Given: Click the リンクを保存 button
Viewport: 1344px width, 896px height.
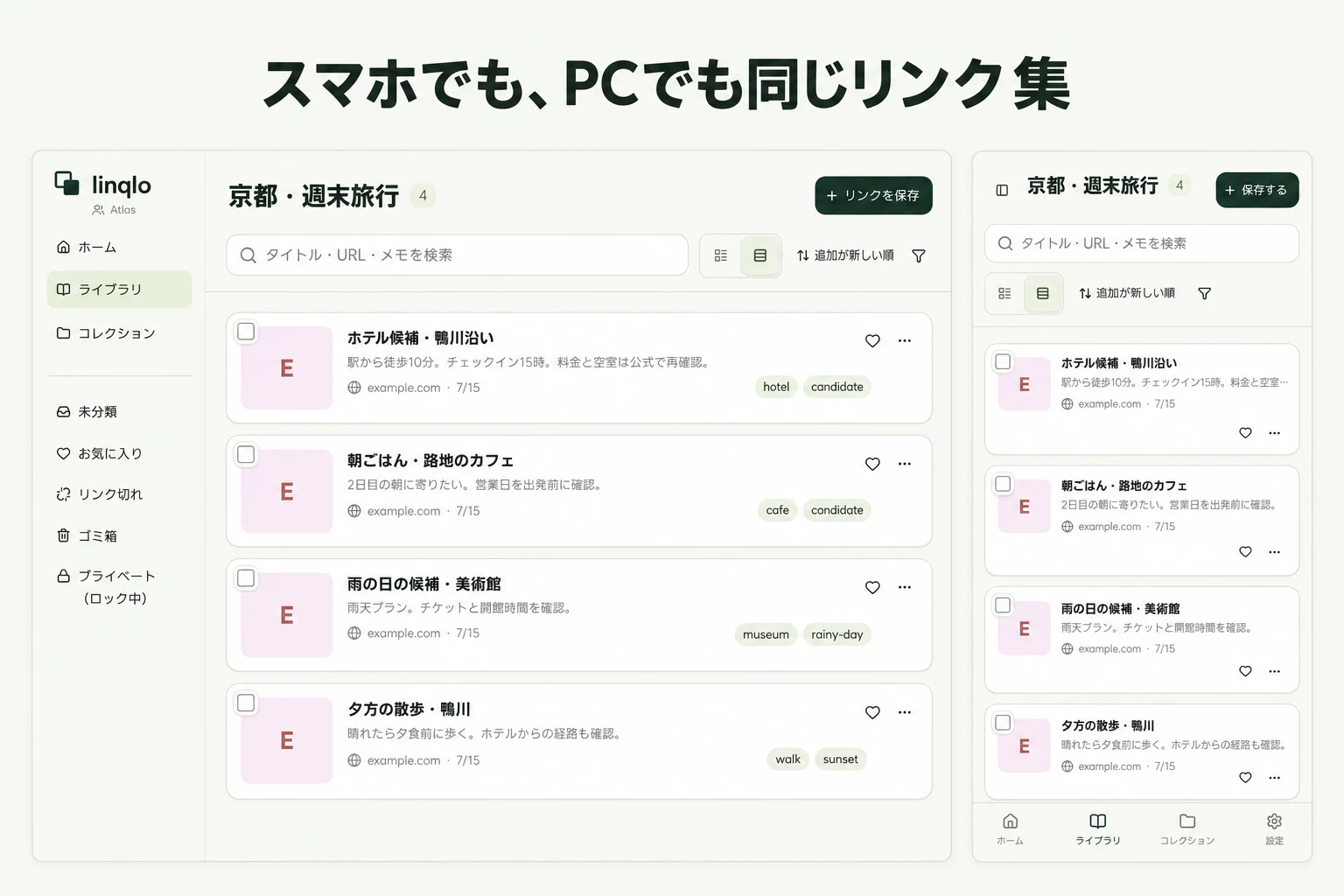Looking at the screenshot, I should click(x=873, y=195).
